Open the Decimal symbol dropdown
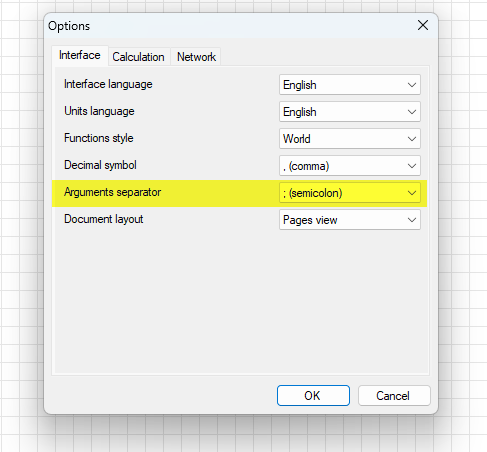Viewport: 487px width, 452px height. tap(350, 166)
